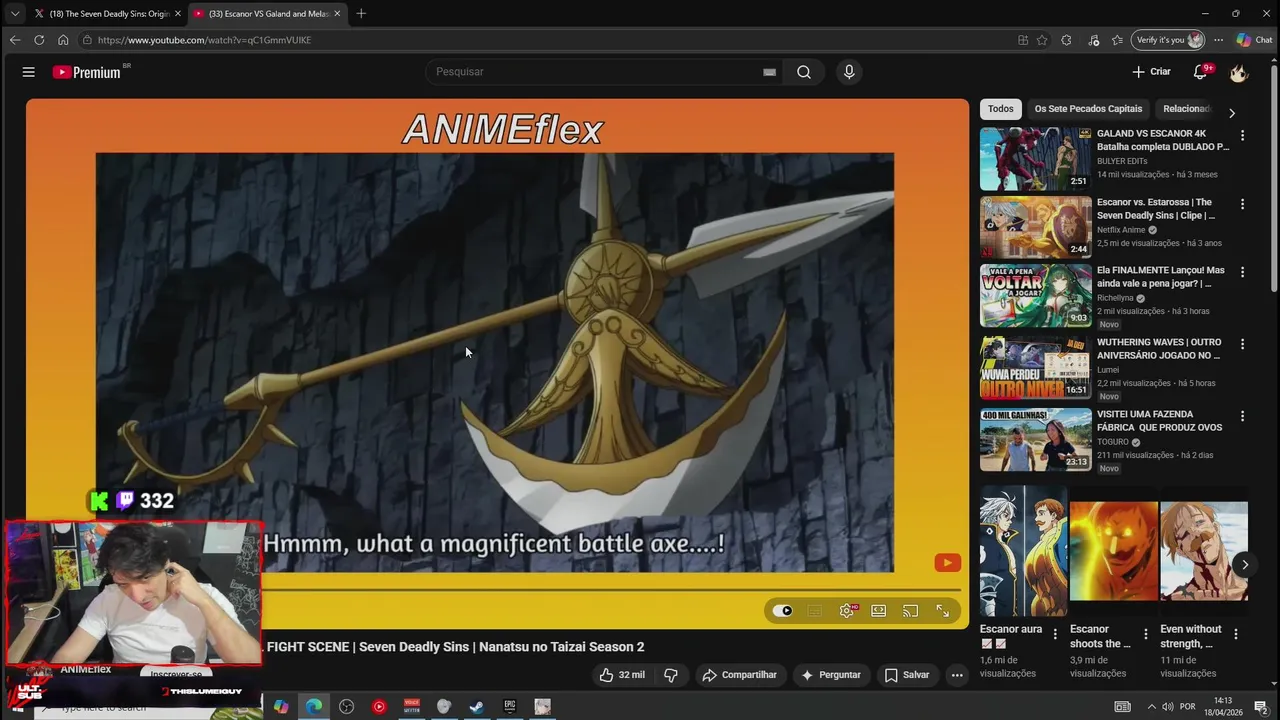Click the Compartilhar share button

740,675
